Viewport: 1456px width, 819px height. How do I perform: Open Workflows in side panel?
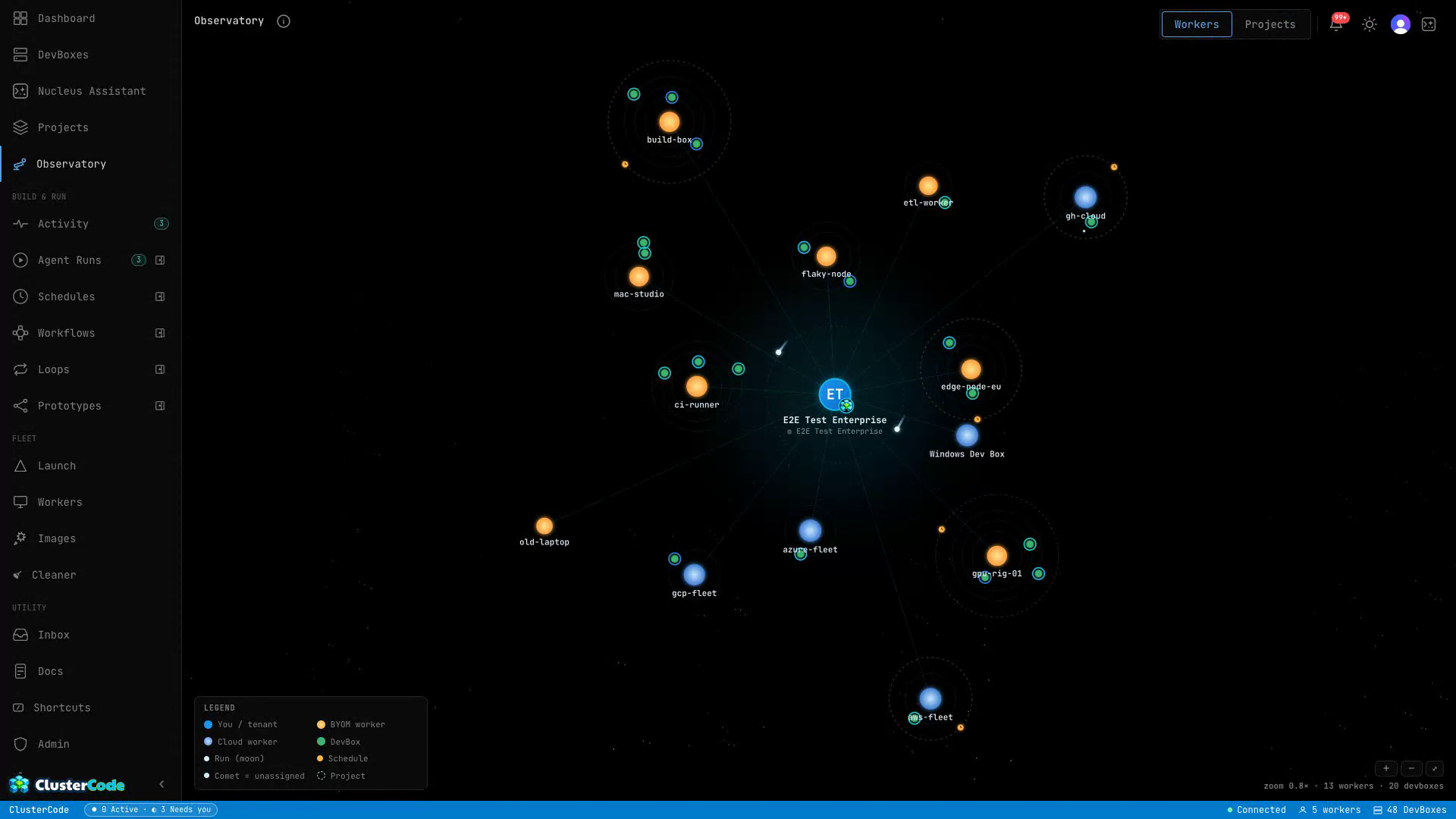pos(160,333)
